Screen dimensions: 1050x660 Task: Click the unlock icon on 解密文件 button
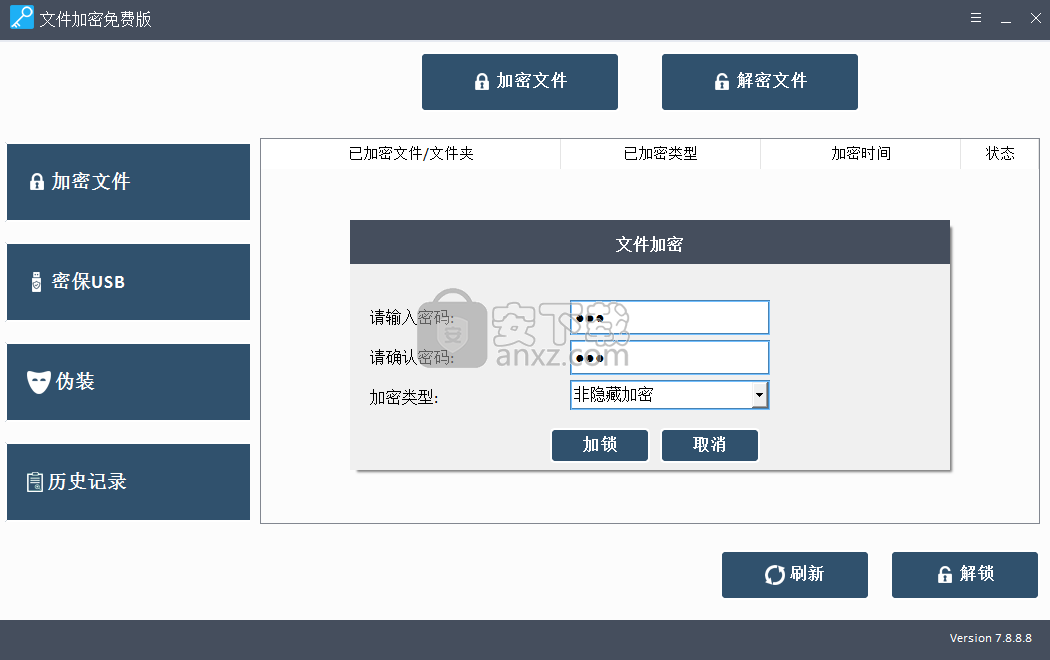pos(722,81)
